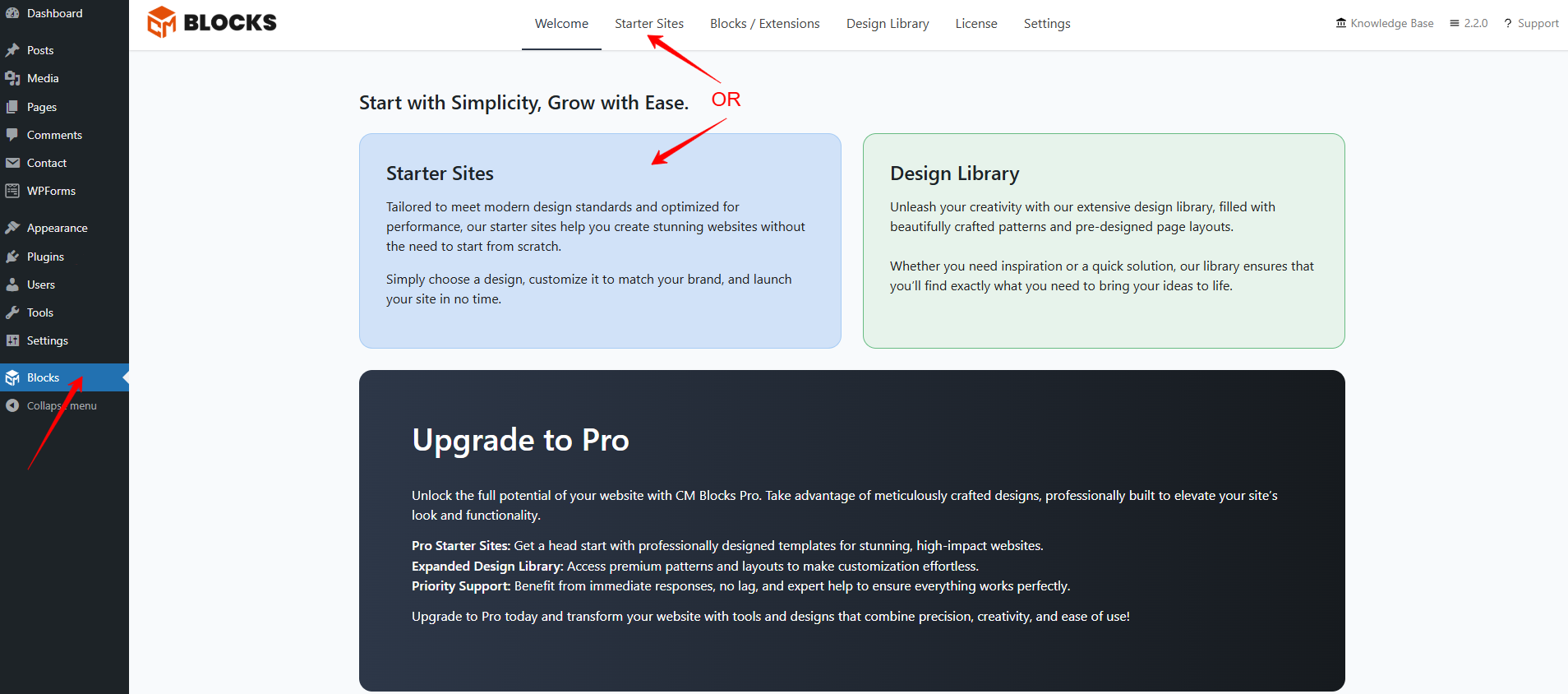Screen dimensions: 1568x694
Task: Click the orange CM Blocks logo
Action: pos(162,22)
